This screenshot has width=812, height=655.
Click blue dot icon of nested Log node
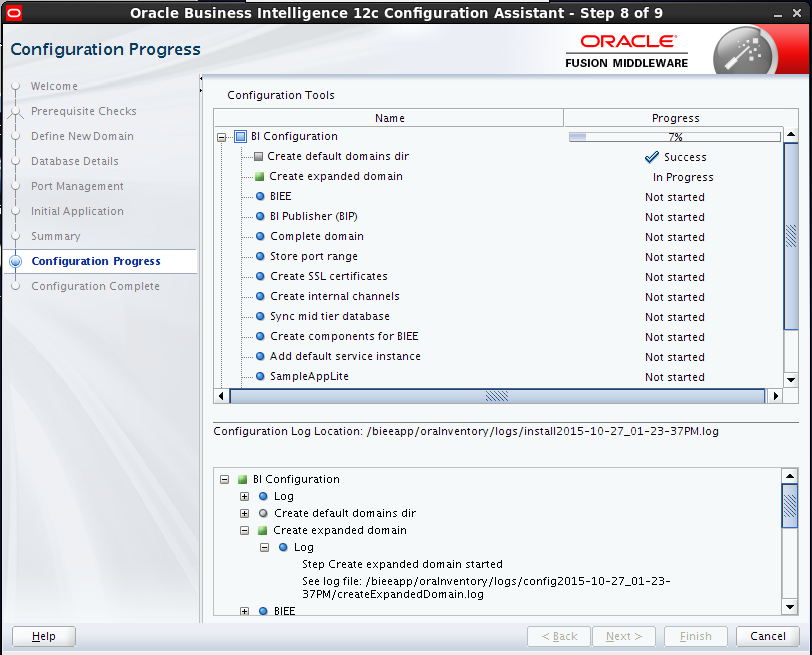pos(283,547)
